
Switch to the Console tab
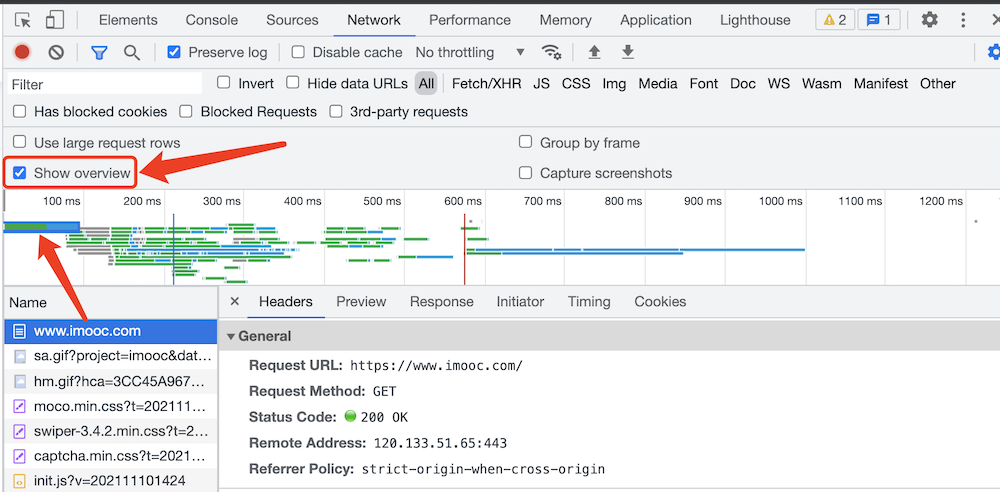pos(212,20)
